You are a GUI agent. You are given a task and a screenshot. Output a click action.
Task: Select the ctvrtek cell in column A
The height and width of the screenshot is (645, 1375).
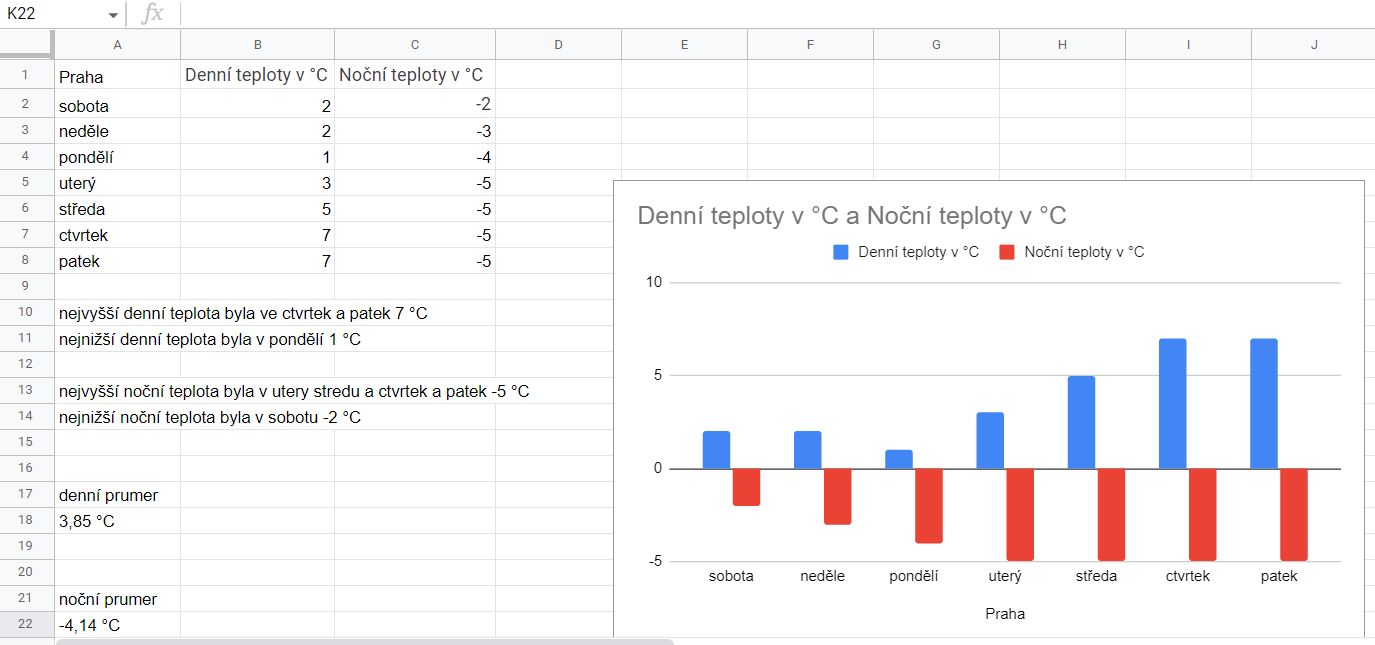(118, 235)
